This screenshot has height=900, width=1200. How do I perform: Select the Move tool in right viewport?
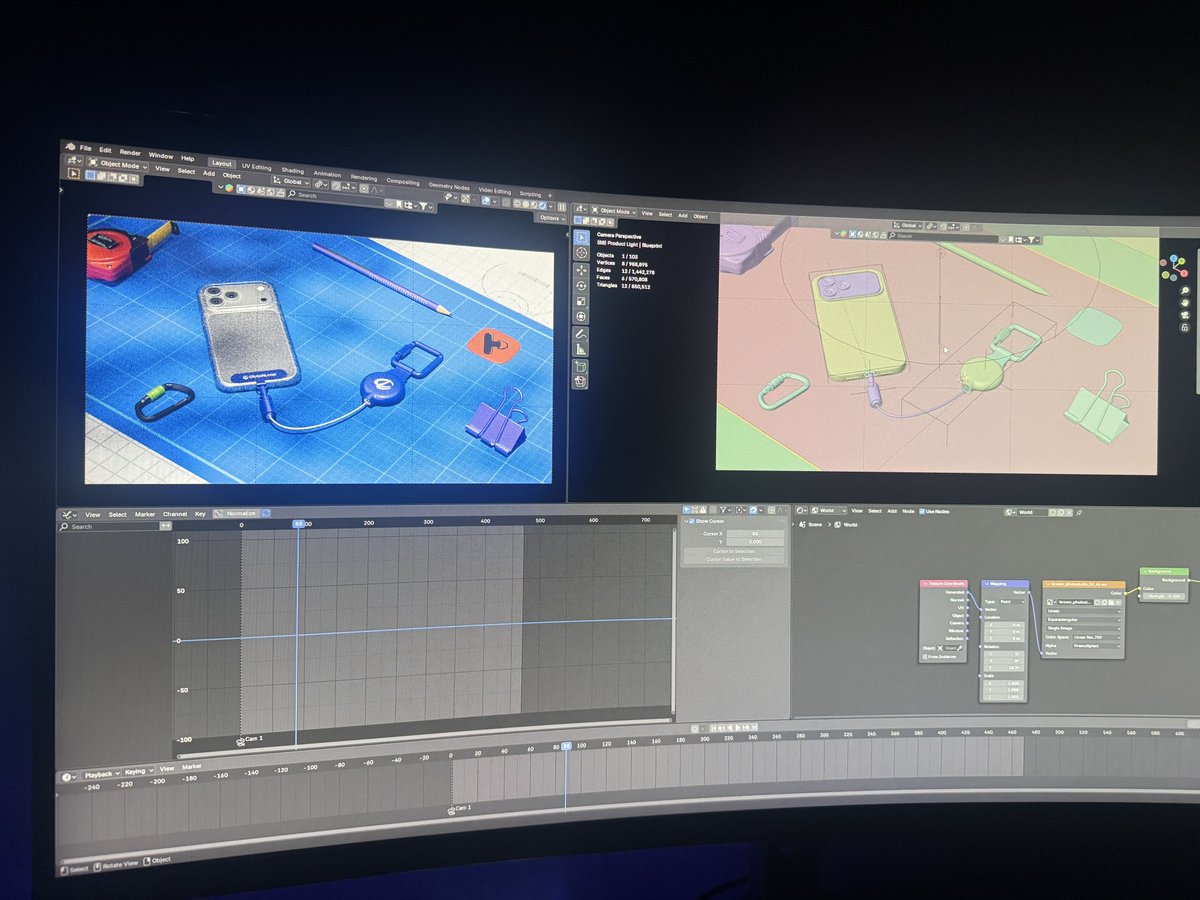tap(581, 270)
